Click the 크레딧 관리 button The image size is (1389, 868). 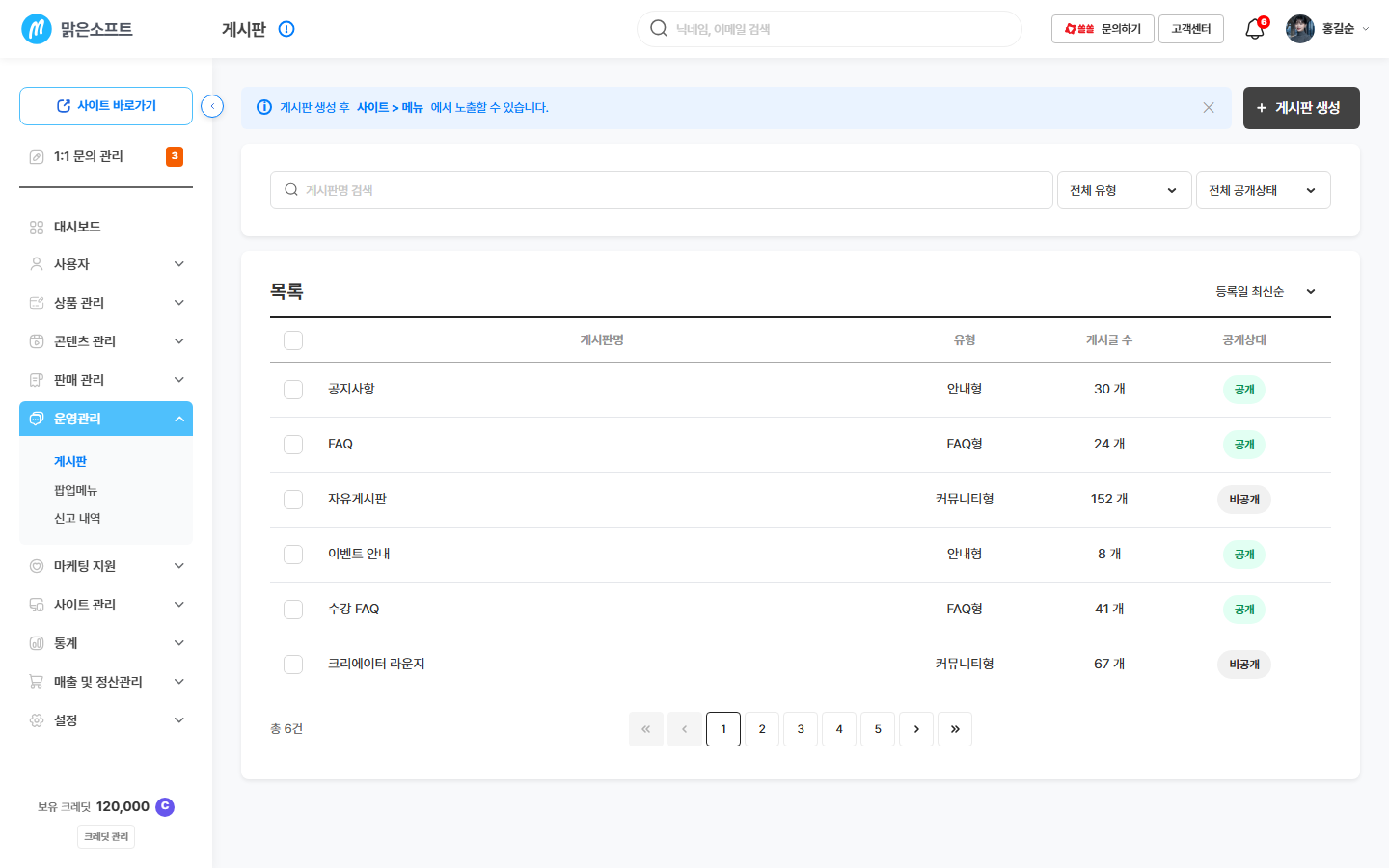[106, 836]
